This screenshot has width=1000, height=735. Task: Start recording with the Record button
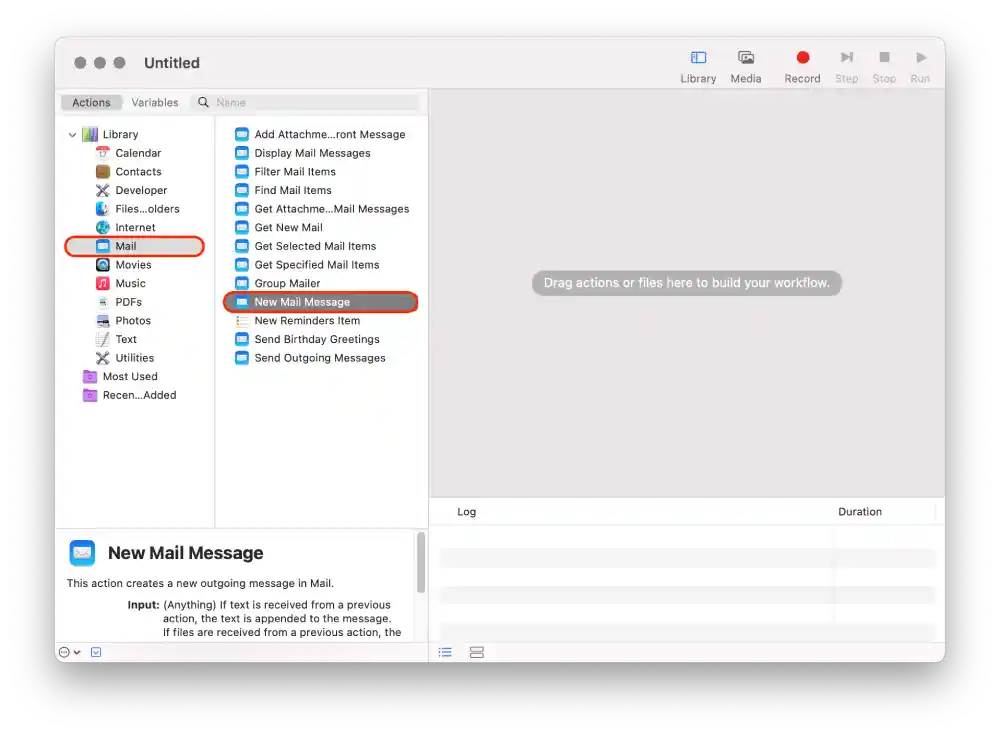pyautogui.click(x=802, y=67)
